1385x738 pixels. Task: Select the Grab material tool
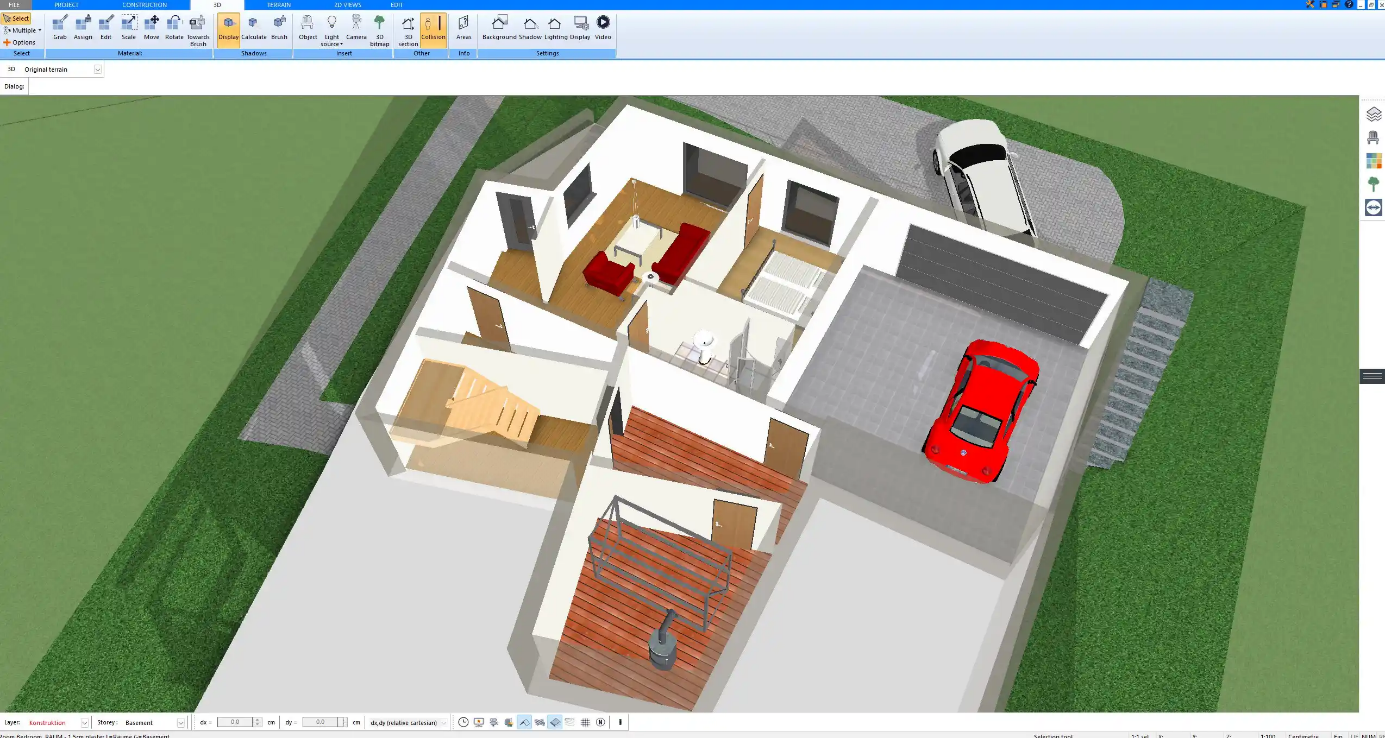pyautogui.click(x=60, y=27)
